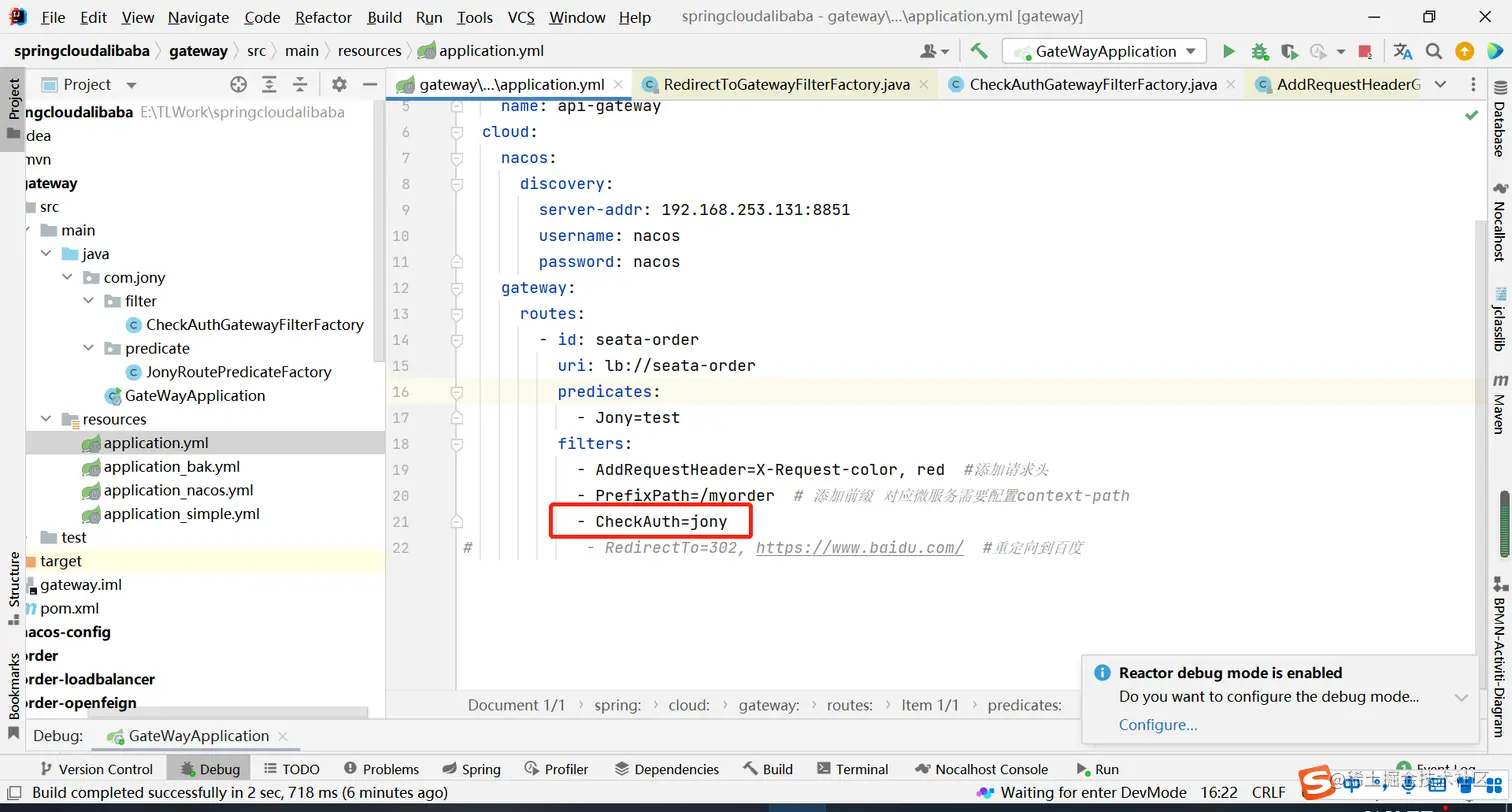Open the Tools menu

click(475, 17)
